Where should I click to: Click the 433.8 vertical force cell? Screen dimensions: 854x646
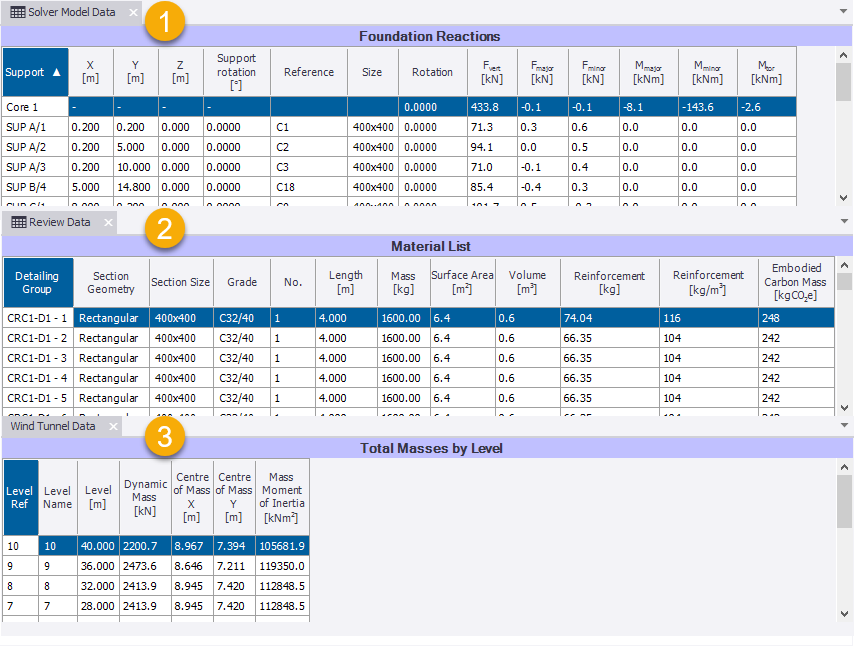(x=492, y=107)
